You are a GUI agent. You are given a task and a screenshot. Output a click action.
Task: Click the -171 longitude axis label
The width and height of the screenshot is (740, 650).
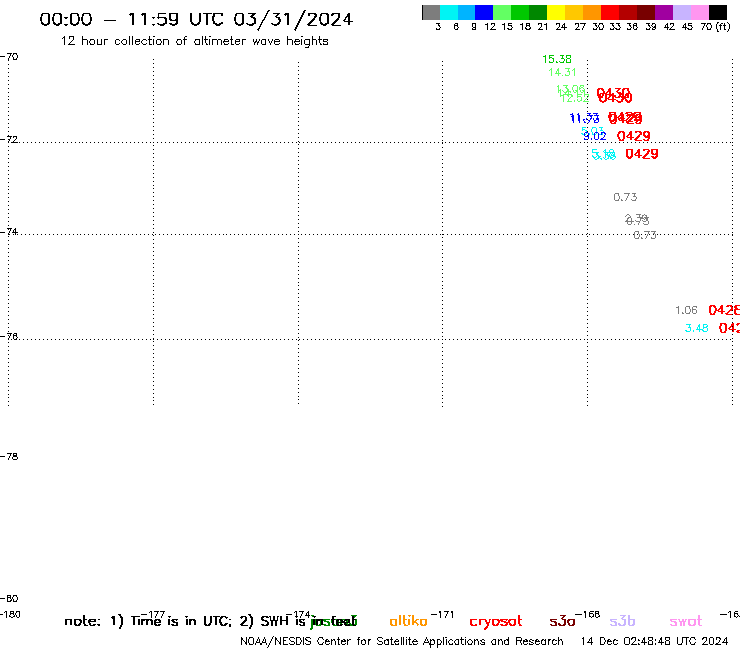(442, 615)
